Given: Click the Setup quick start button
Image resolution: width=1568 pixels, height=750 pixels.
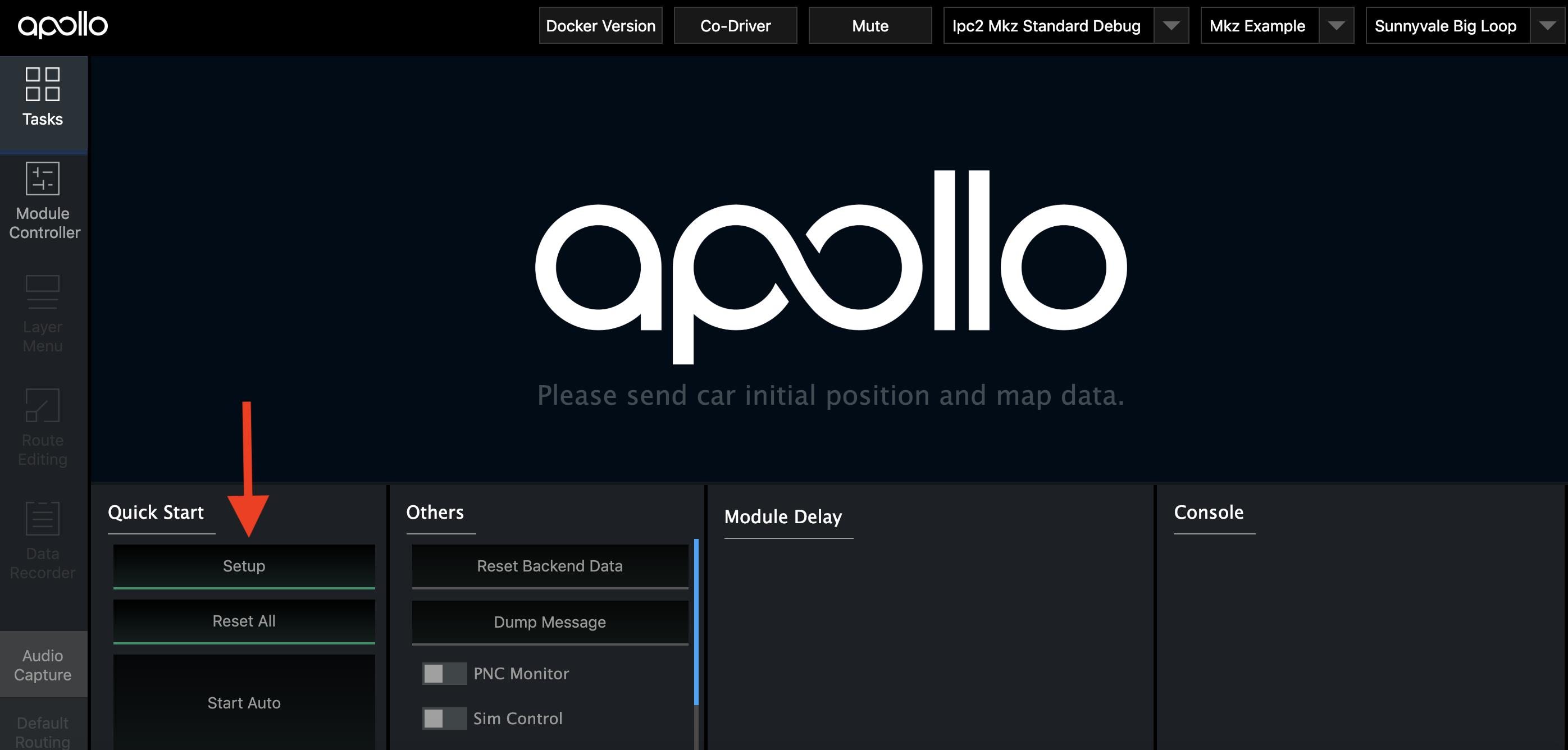Looking at the screenshot, I should coord(244,566).
